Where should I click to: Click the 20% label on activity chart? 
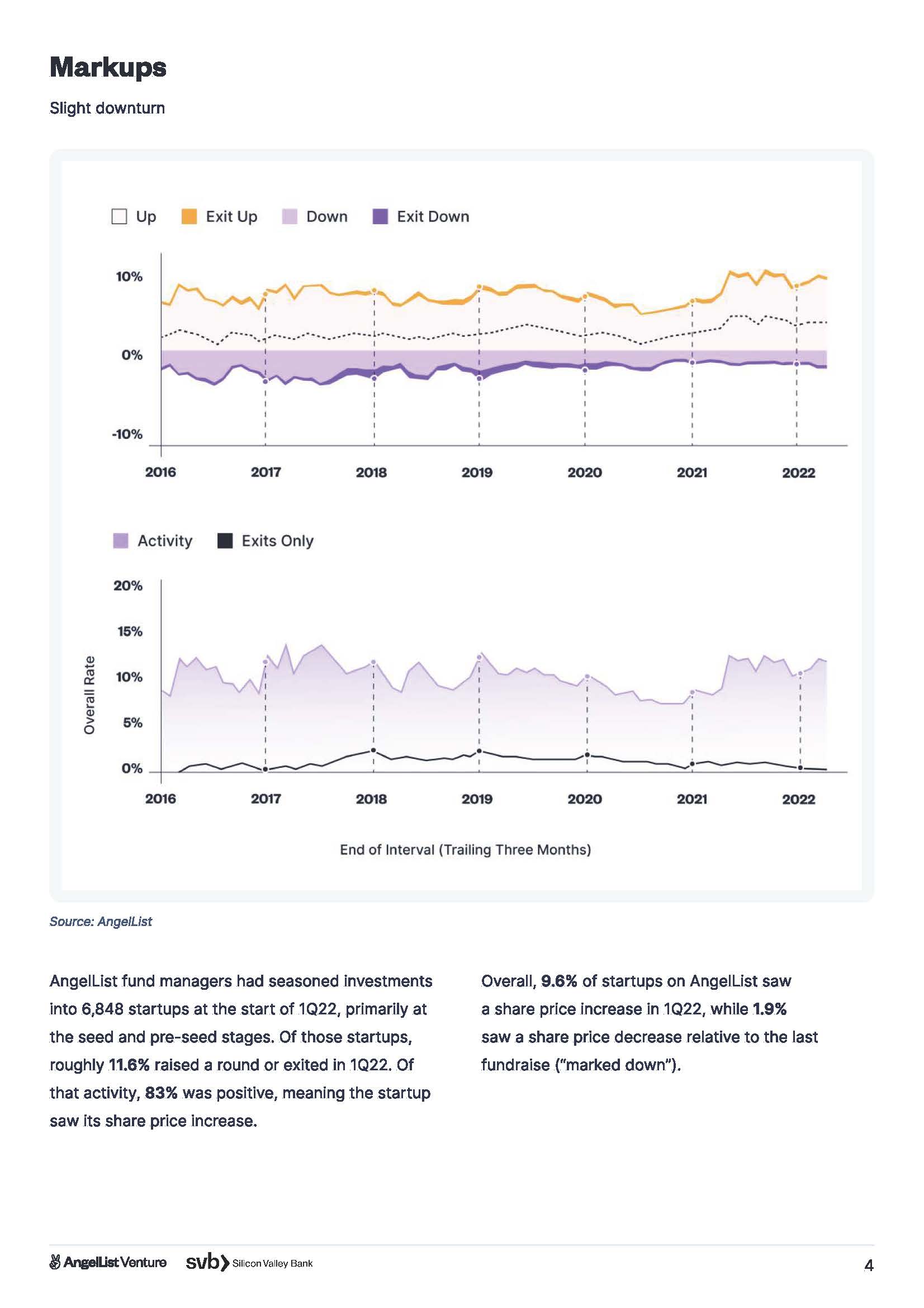point(128,585)
